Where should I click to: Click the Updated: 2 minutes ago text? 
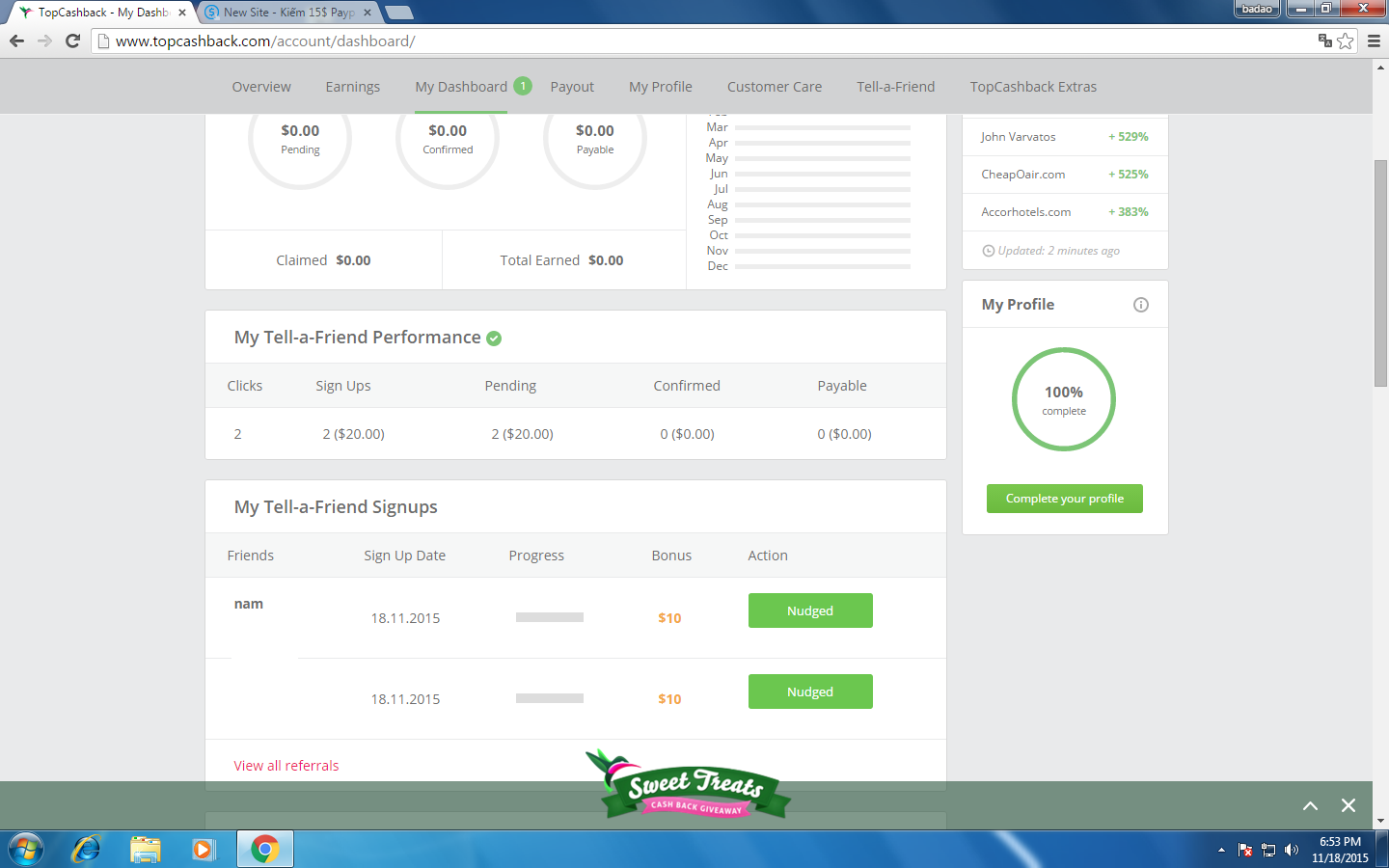1059,251
